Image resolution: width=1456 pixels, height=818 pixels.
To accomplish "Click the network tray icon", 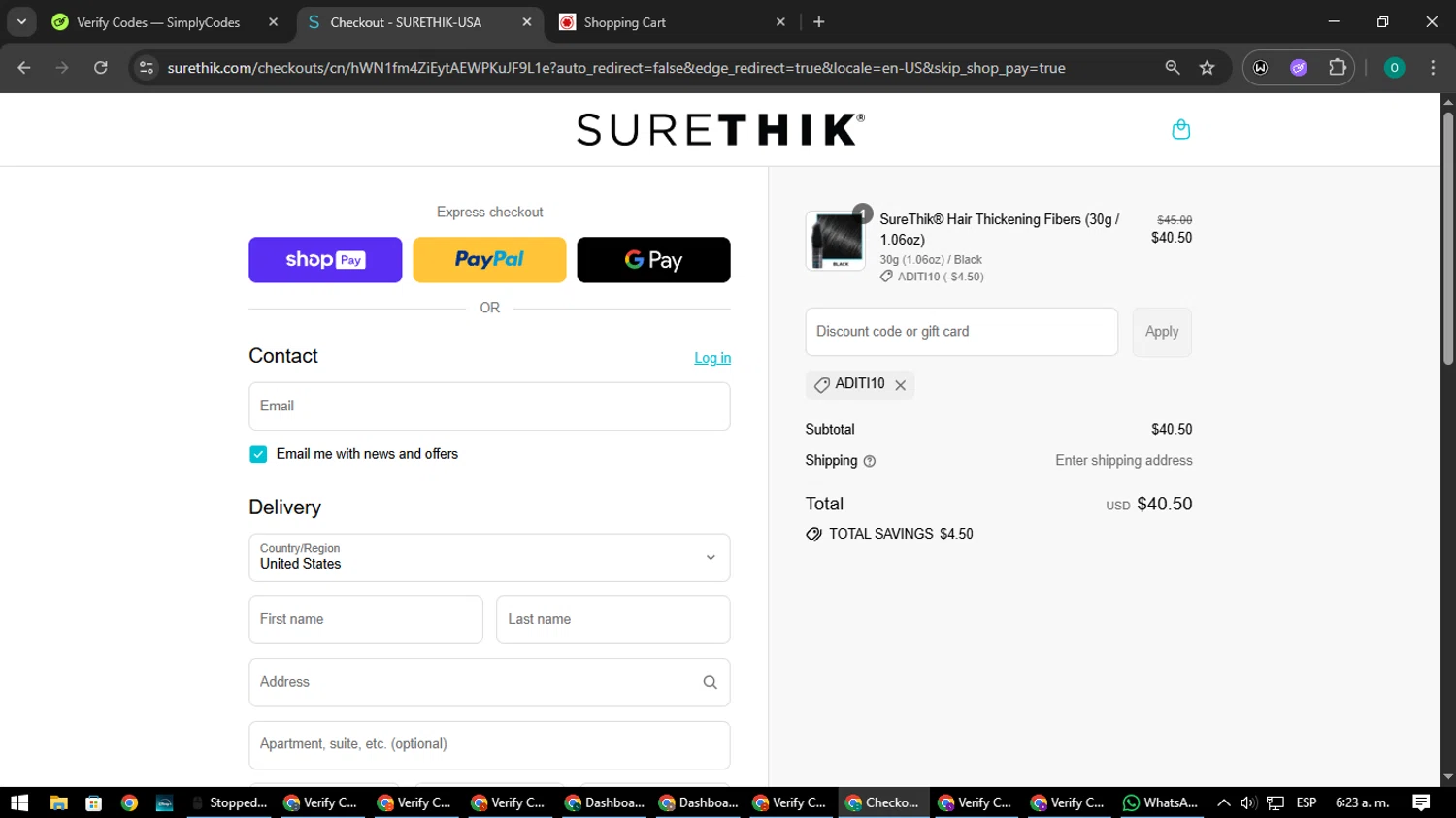I will [1275, 802].
